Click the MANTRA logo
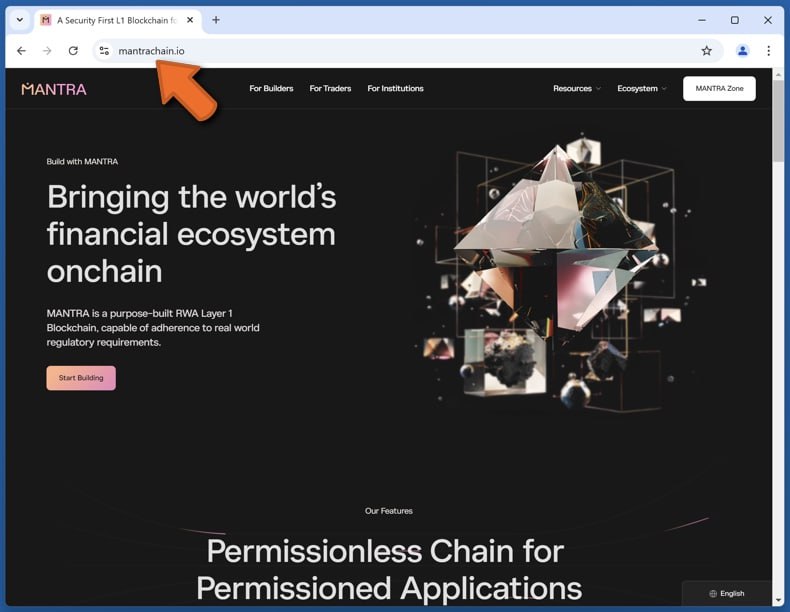Viewport: 790px width, 612px height. [x=54, y=89]
